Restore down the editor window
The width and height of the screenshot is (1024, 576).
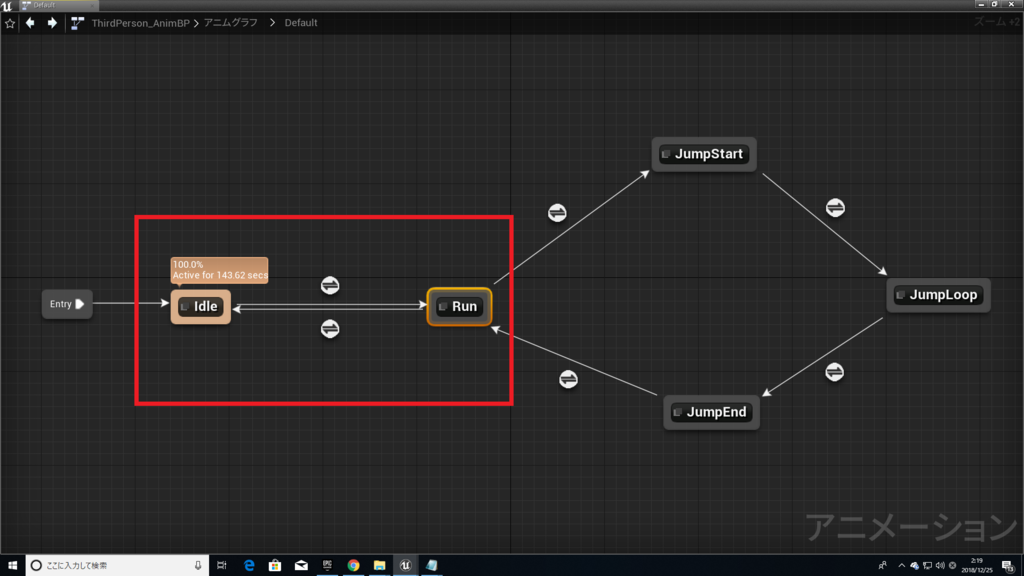[x=995, y=5]
